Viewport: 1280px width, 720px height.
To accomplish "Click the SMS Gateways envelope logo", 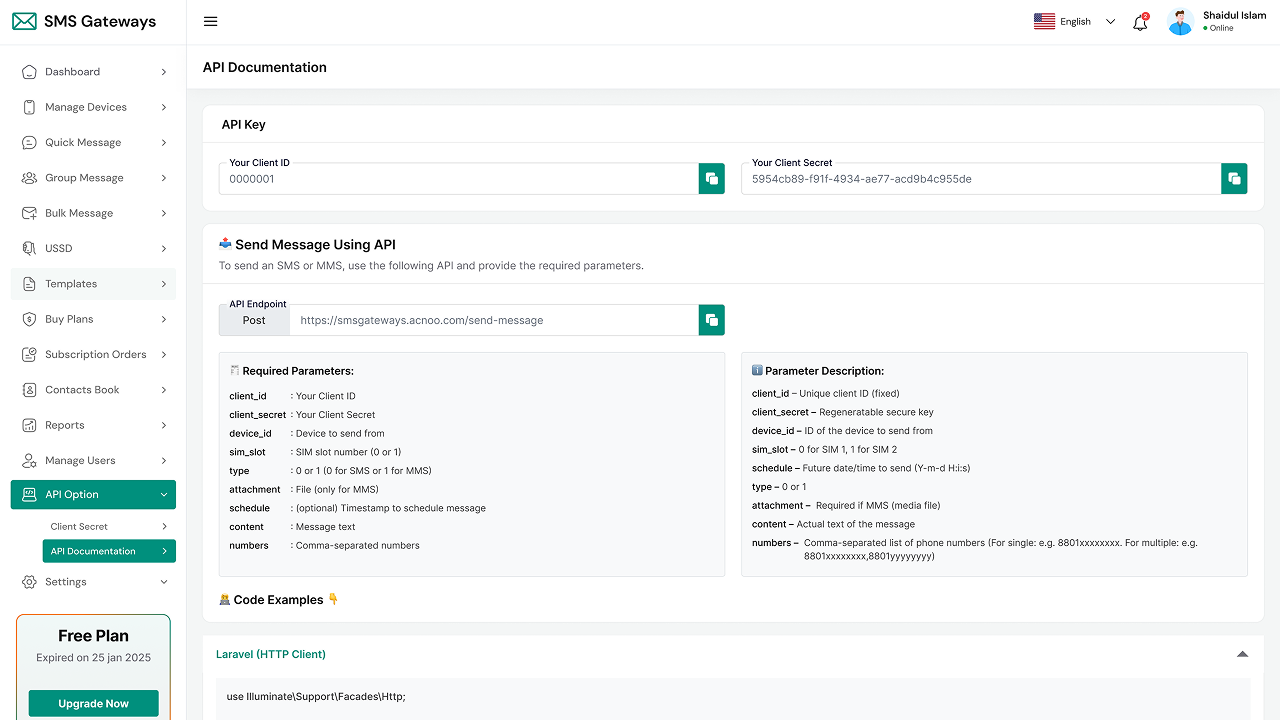I will (25, 22).
